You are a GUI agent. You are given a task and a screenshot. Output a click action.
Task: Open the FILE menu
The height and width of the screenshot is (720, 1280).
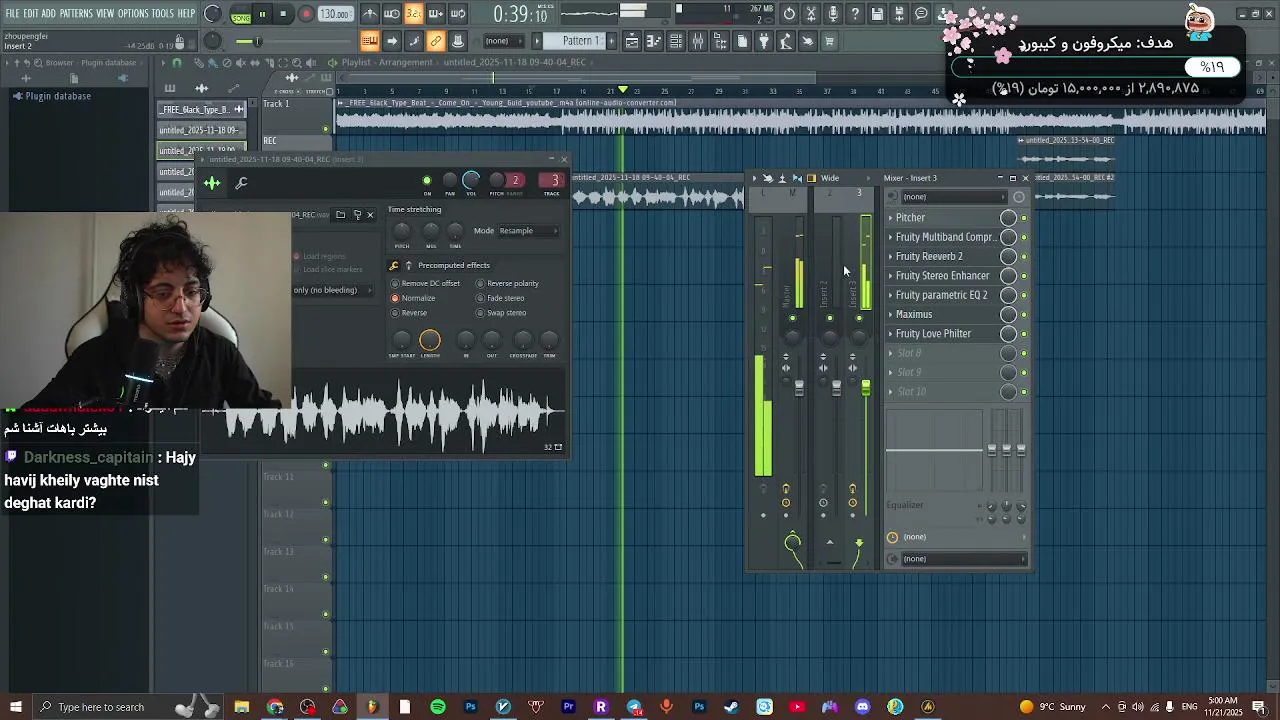pos(13,14)
